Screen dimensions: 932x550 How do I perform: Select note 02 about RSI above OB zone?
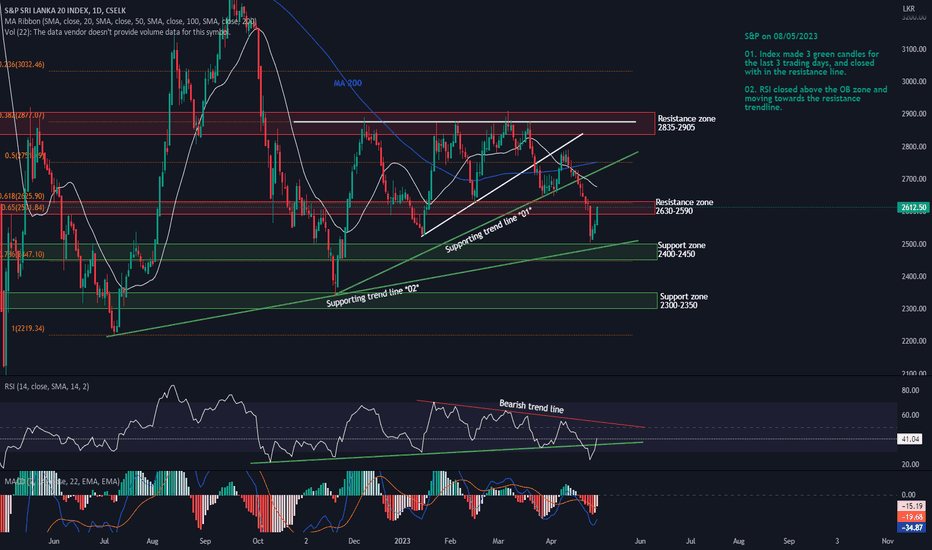816,98
